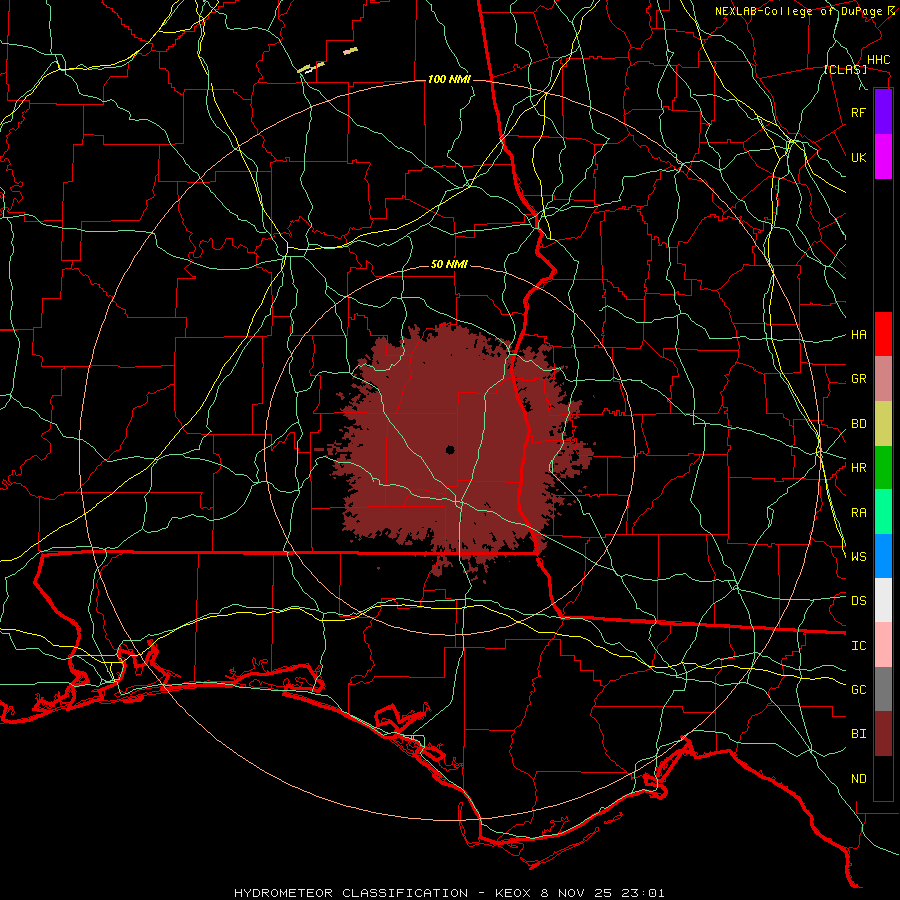This screenshot has height=900, width=900.
Task: Click the RA light green legend swatch
Action: (x=883, y=512)
